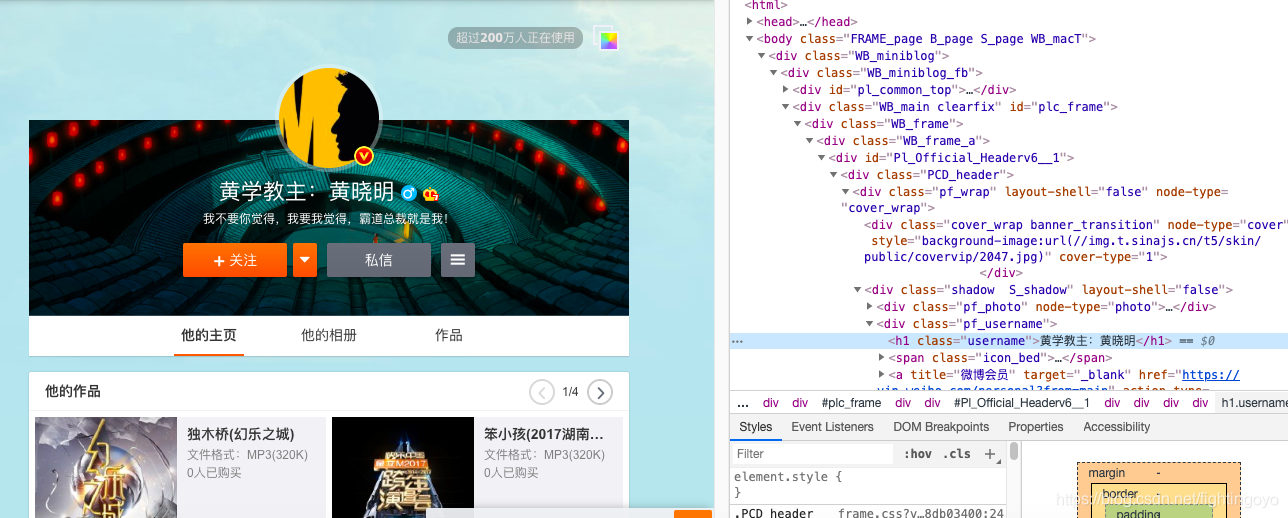Viewport: 1288px width, 518px height.
Task: Collapse the WB_main clearfix div node
Action: tap(786, 107)
